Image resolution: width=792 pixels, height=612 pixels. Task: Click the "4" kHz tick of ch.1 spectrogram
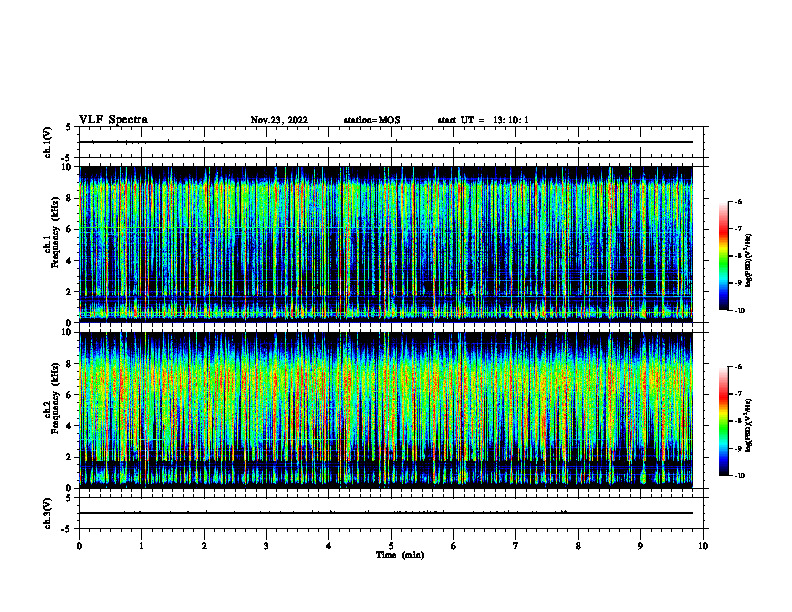click(x=70, y=261)
